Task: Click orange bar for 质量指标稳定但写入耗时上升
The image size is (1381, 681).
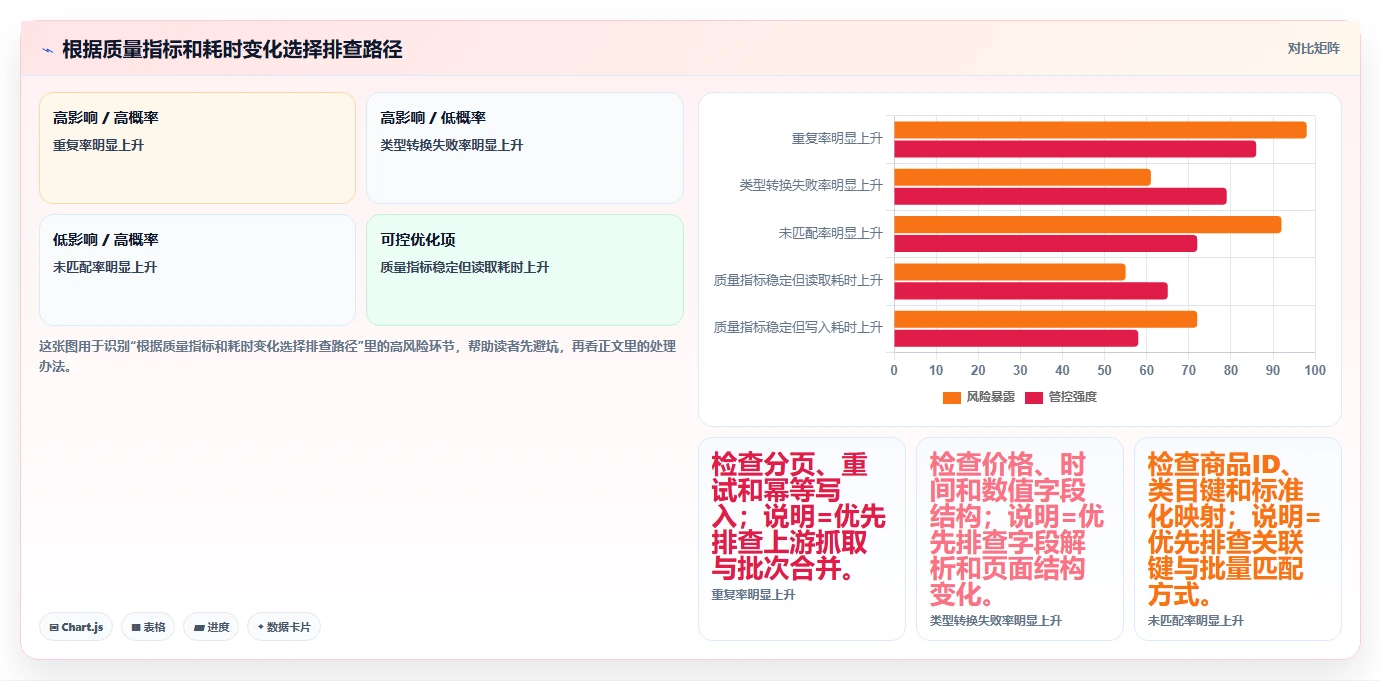Action: pyautogui.click(x=1045, y=319)
